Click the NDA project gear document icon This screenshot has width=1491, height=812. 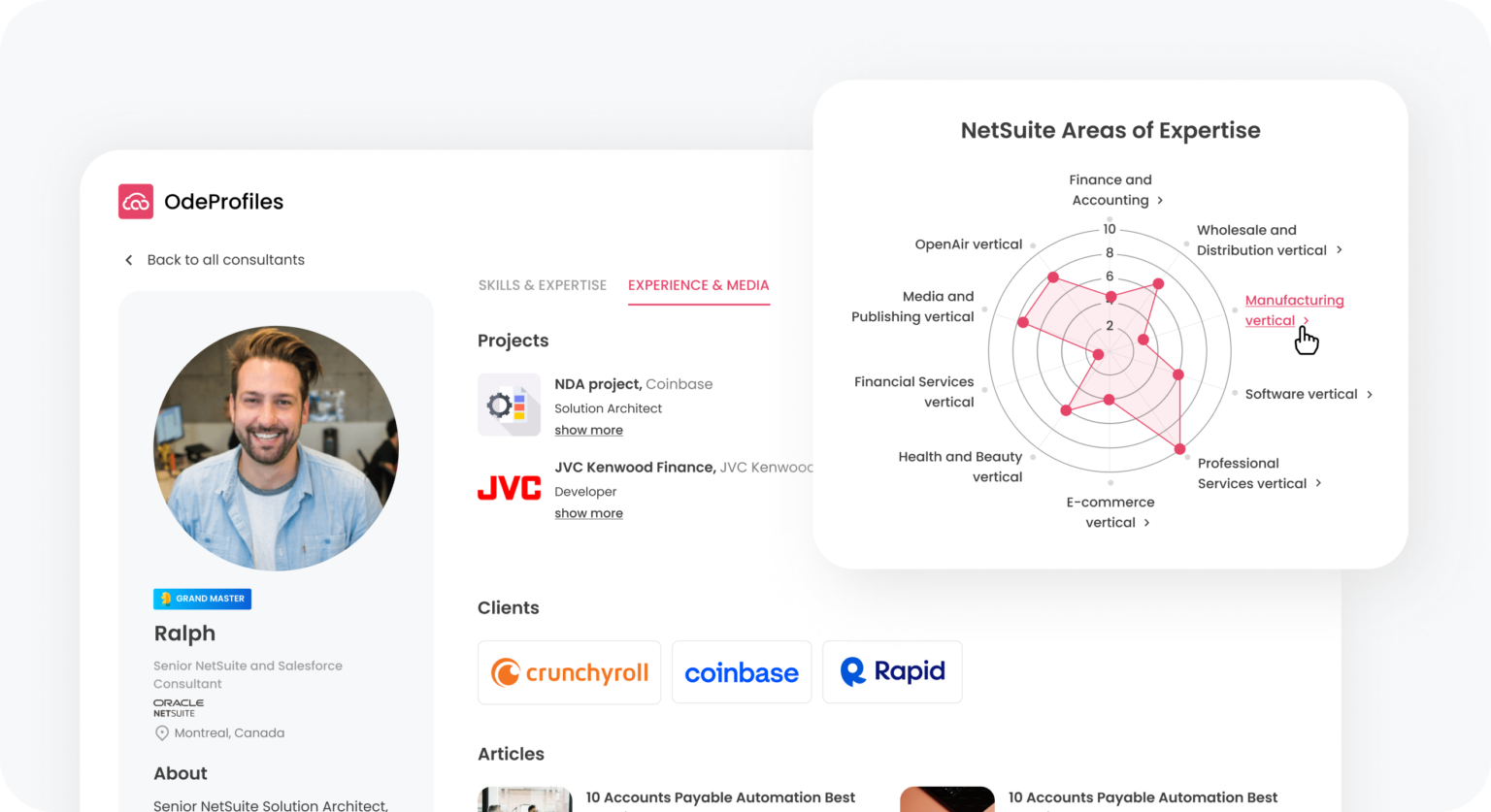point(509,405)
